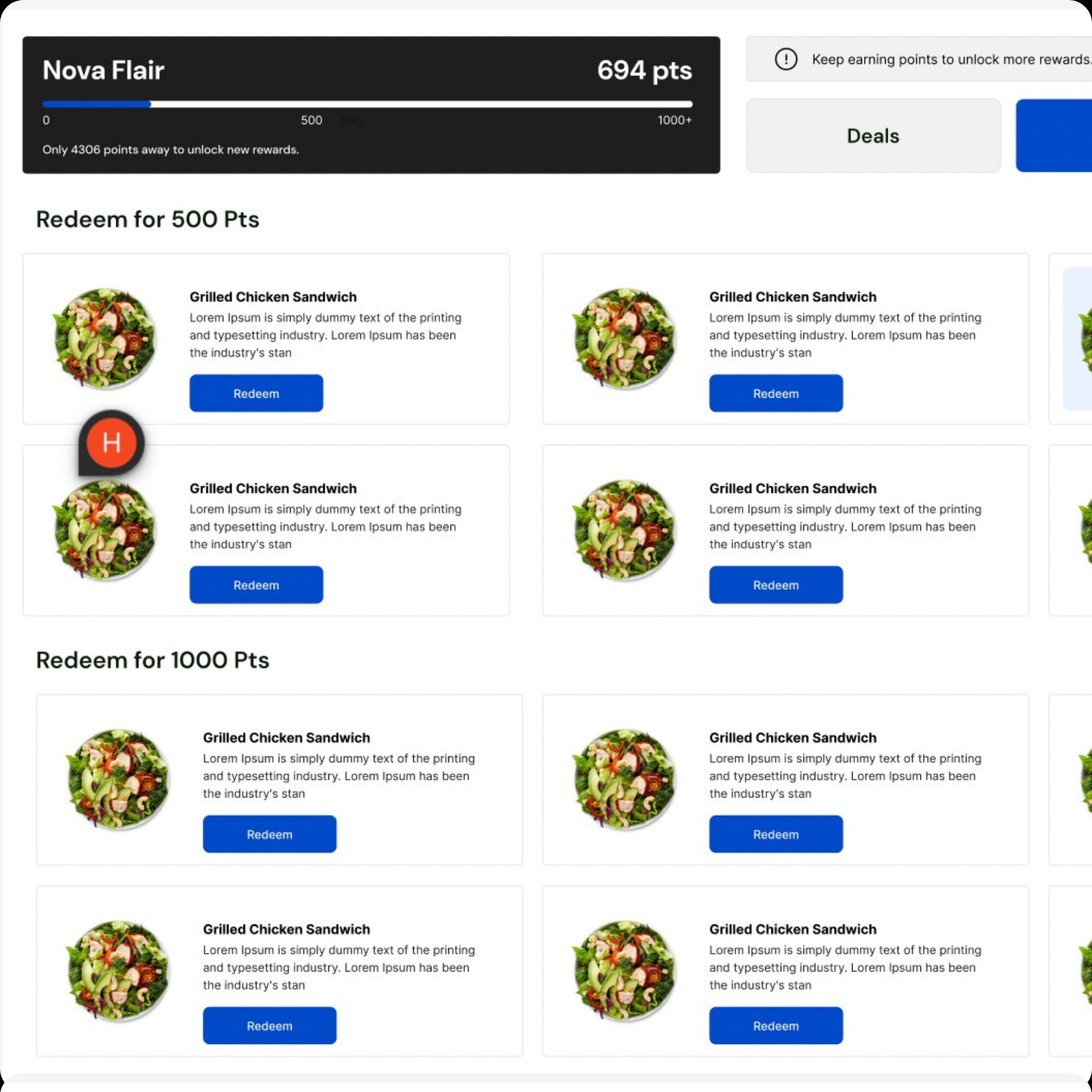Open the salad image of the first 500 Pts card
Viewport: 1092px width, 1092px height.
(105, 338)
